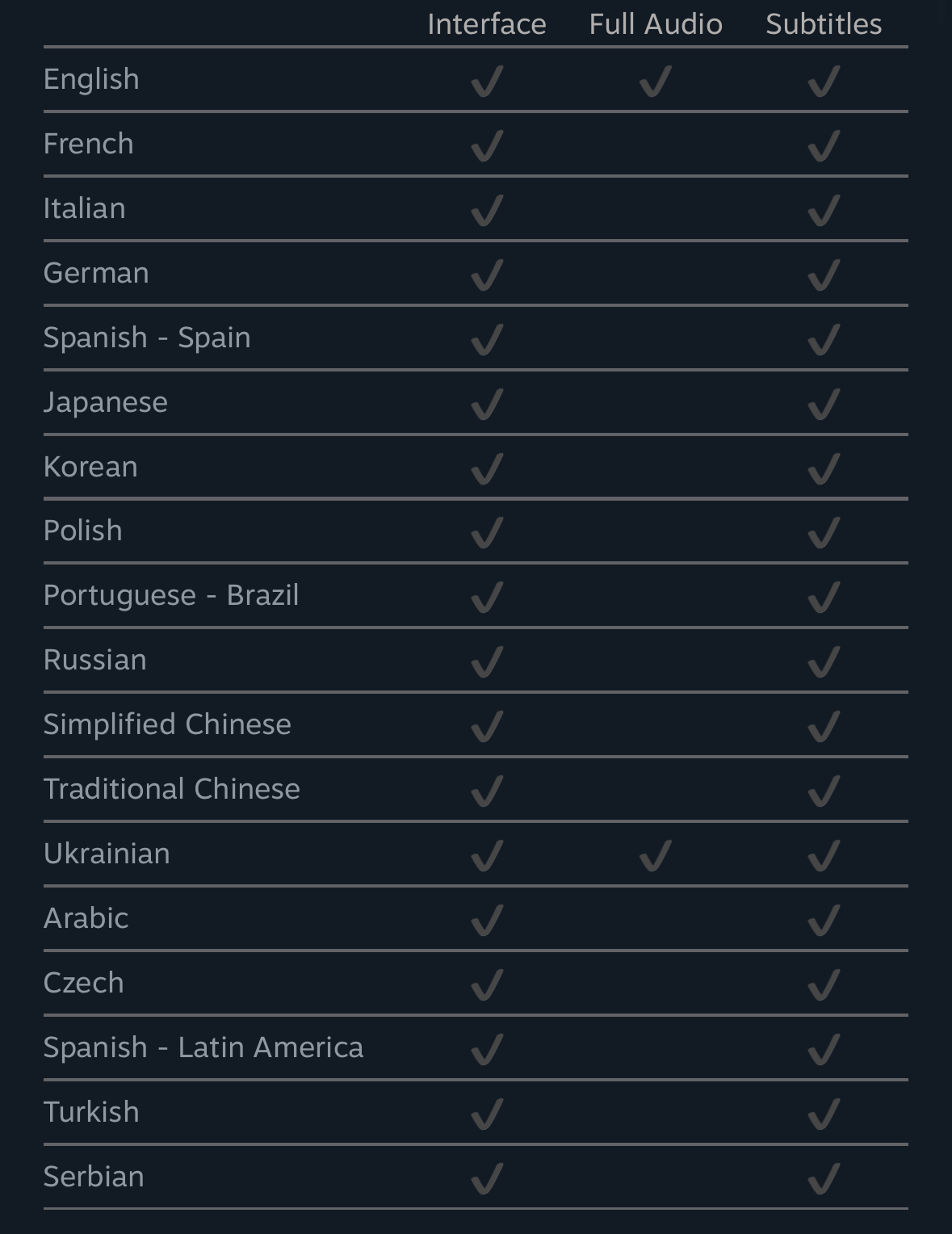
Task: Click the Serbian Interface checkmark
Action: pos(487,1179)
